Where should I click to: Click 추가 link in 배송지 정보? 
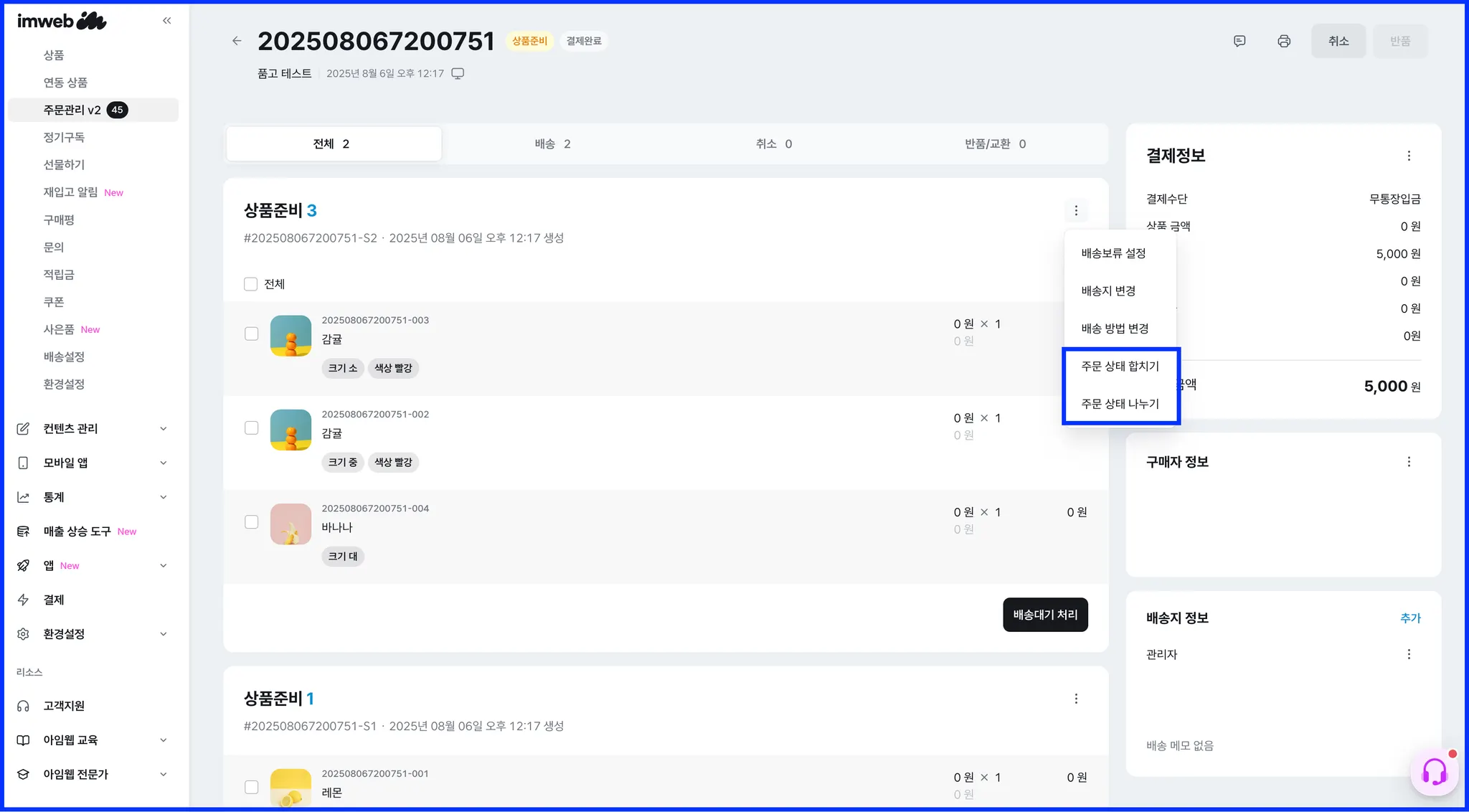click(1410, 618)
